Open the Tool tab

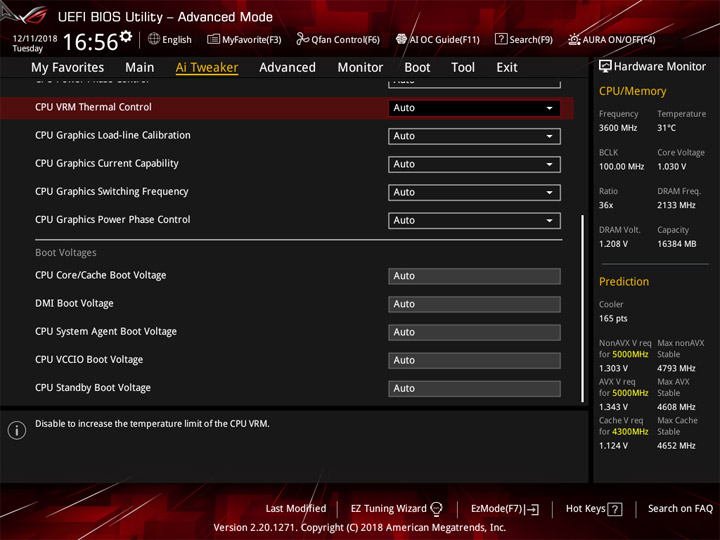463,68
